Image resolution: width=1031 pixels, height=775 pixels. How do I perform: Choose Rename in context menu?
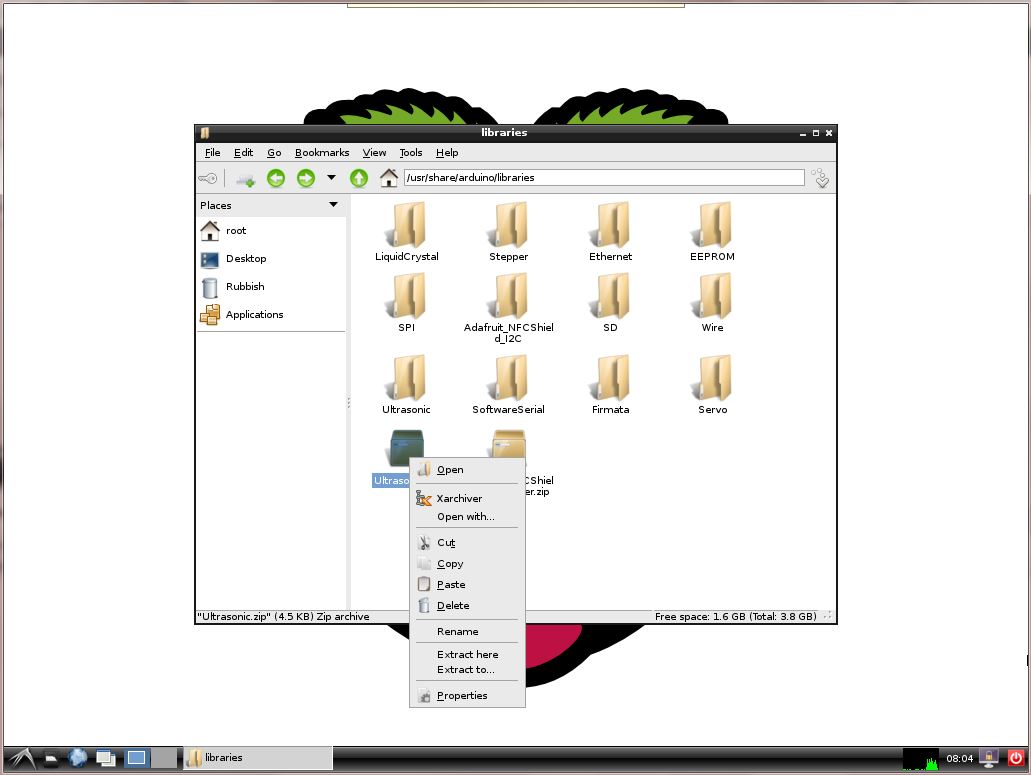coord(467,631)
